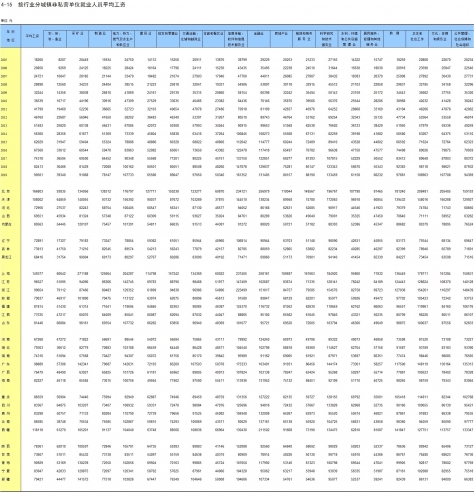This screenshot has width=474, height=500.
Task: Select 新疆 value in 平均工资 column
Action: coord(39,479)
